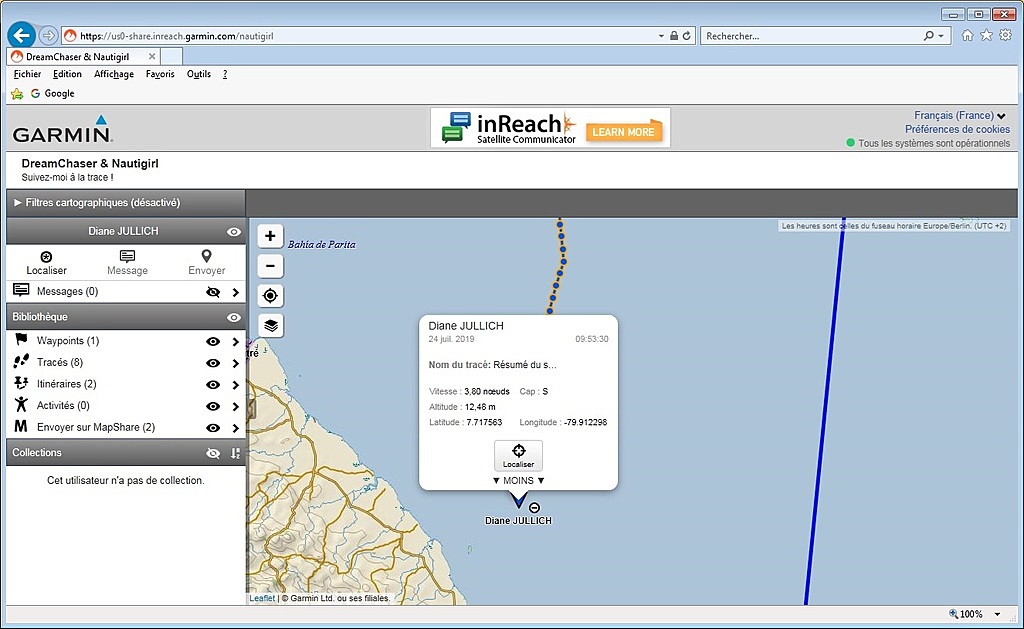Center map with the locate target button

tap(270, 296)
